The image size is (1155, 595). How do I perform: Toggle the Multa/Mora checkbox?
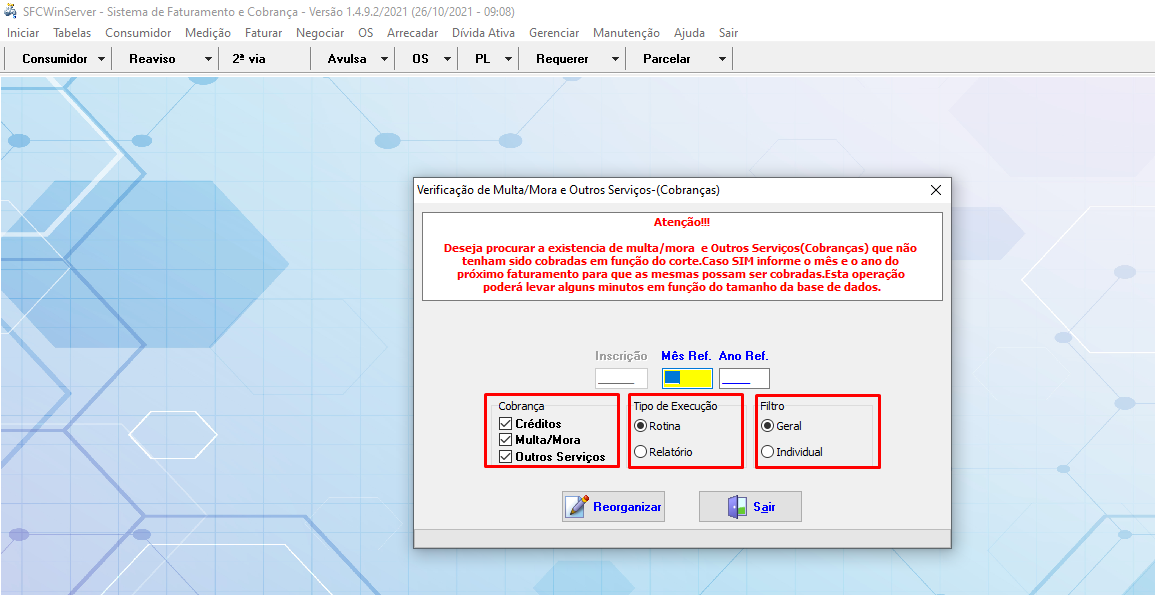(x=505, y=440)
